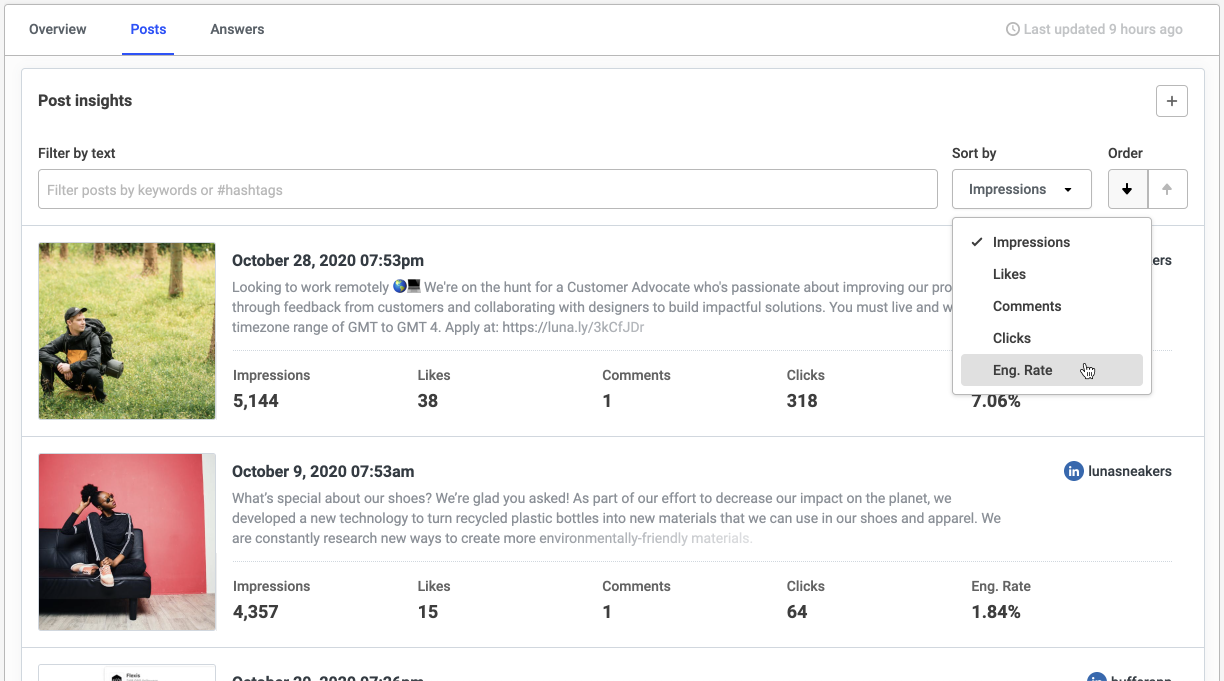Click the downward arrow Order icon

click(1127, 189)
